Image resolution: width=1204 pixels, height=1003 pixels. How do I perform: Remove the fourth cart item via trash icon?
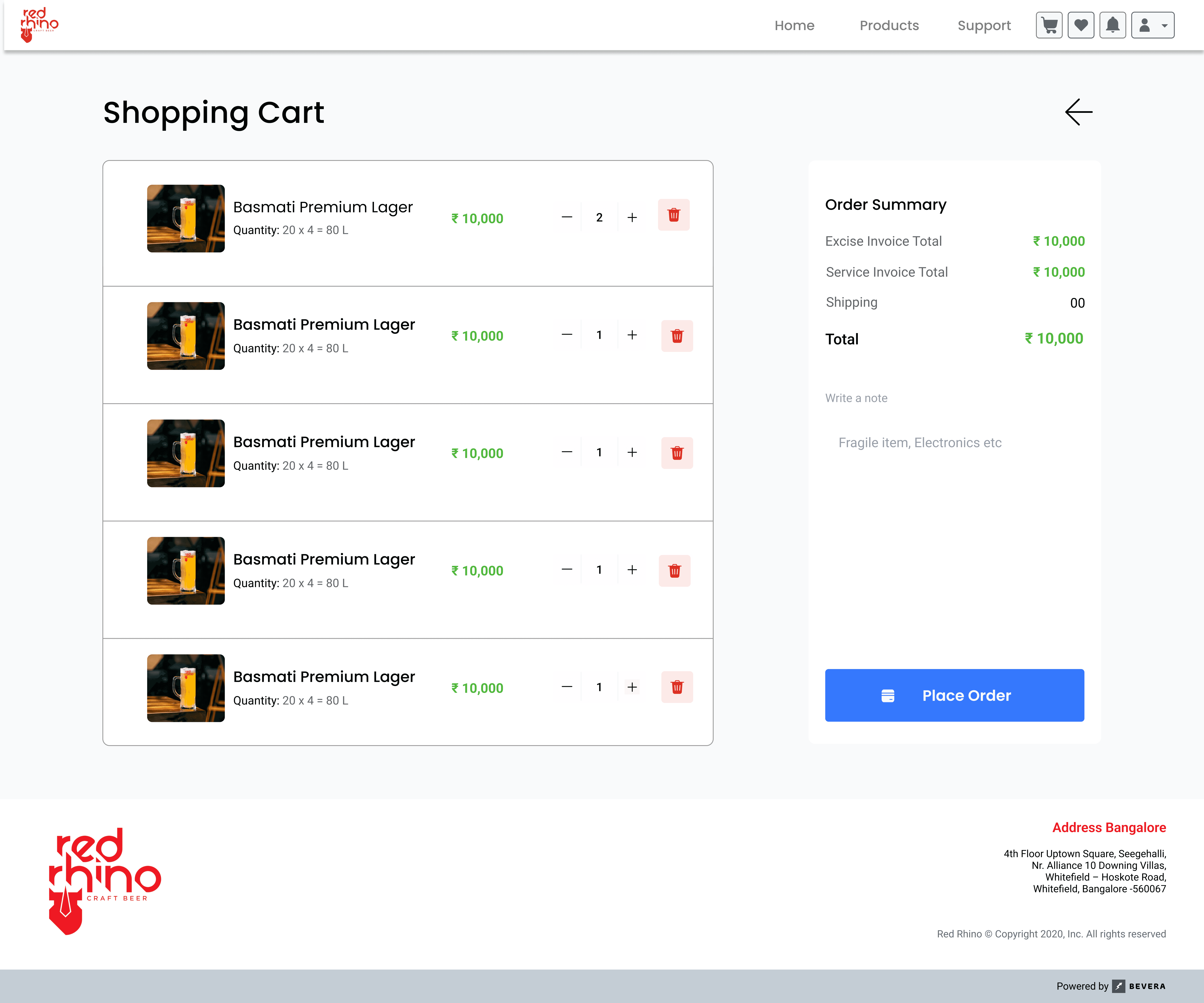pyautogui.click(x=674, y=571)
